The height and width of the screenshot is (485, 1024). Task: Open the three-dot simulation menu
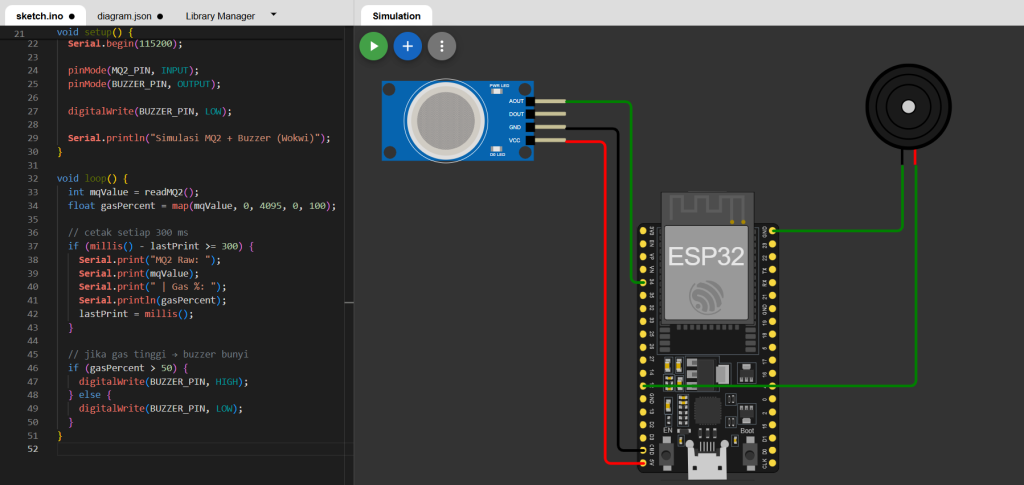pyautogui.click(x=441, y=46)
